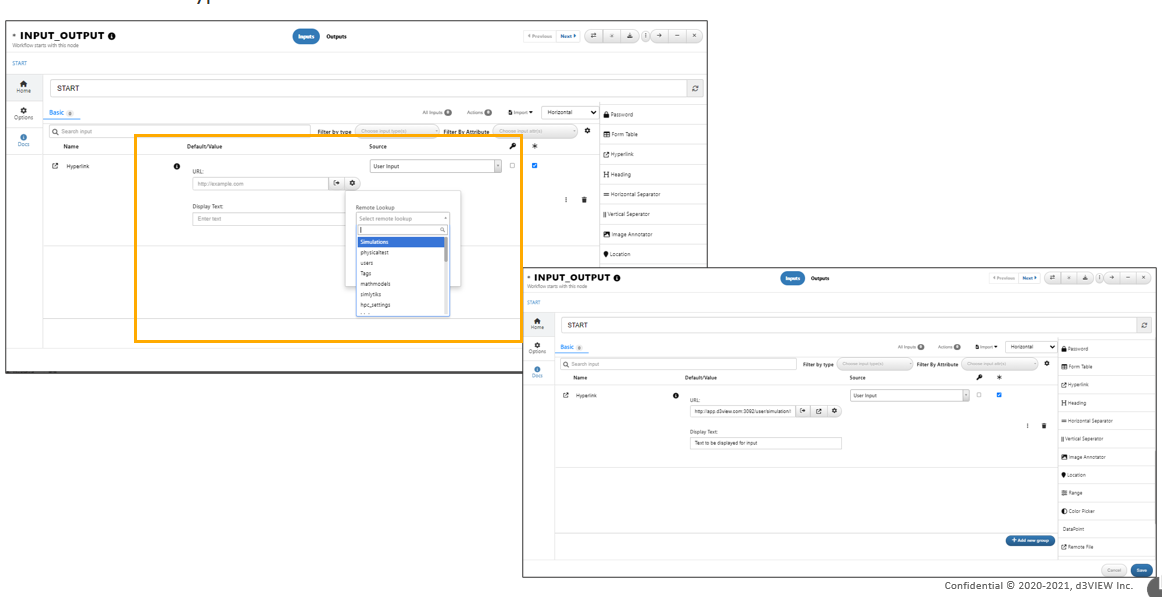Select Simulations in the remote lookup list
This screenshot has height=597, width=1162.
(401, 242)
